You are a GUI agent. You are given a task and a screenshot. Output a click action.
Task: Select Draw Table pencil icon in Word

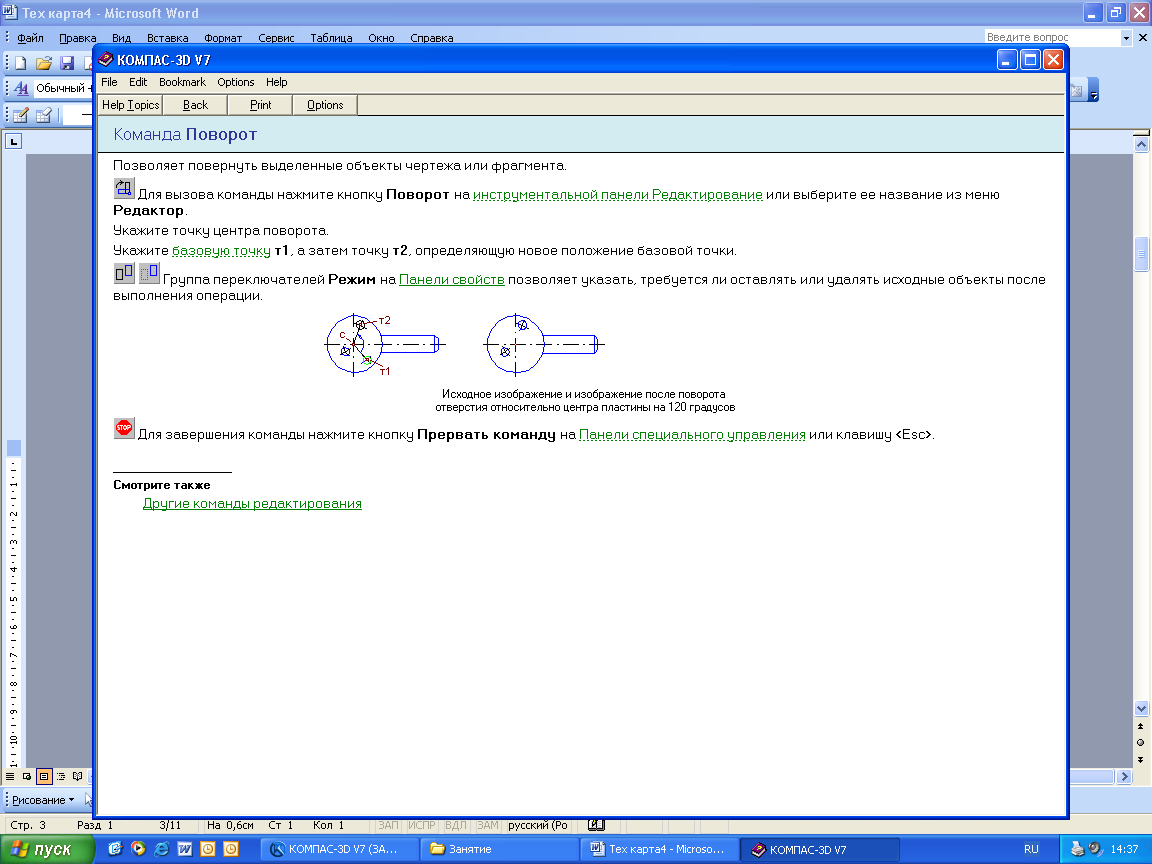tap(21, 115)
